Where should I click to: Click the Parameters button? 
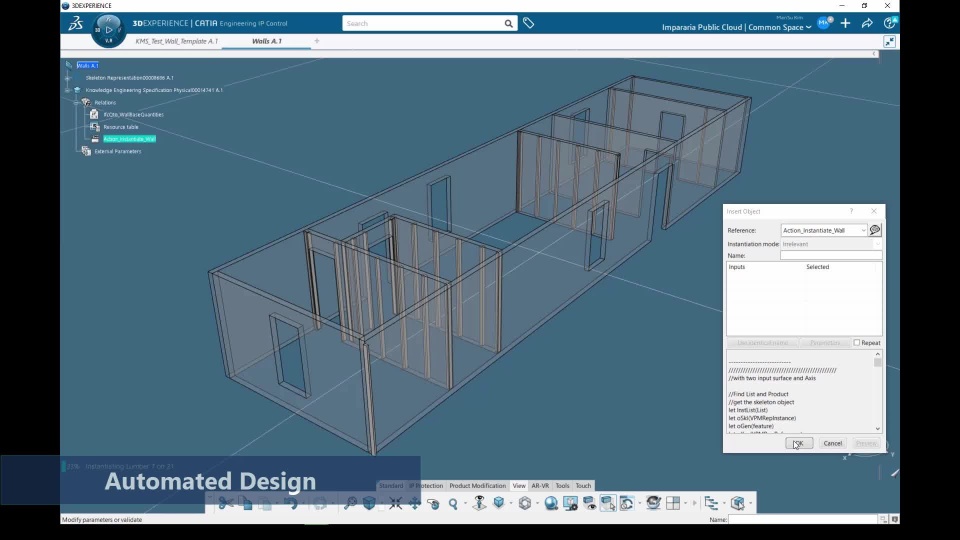point(825,342)
